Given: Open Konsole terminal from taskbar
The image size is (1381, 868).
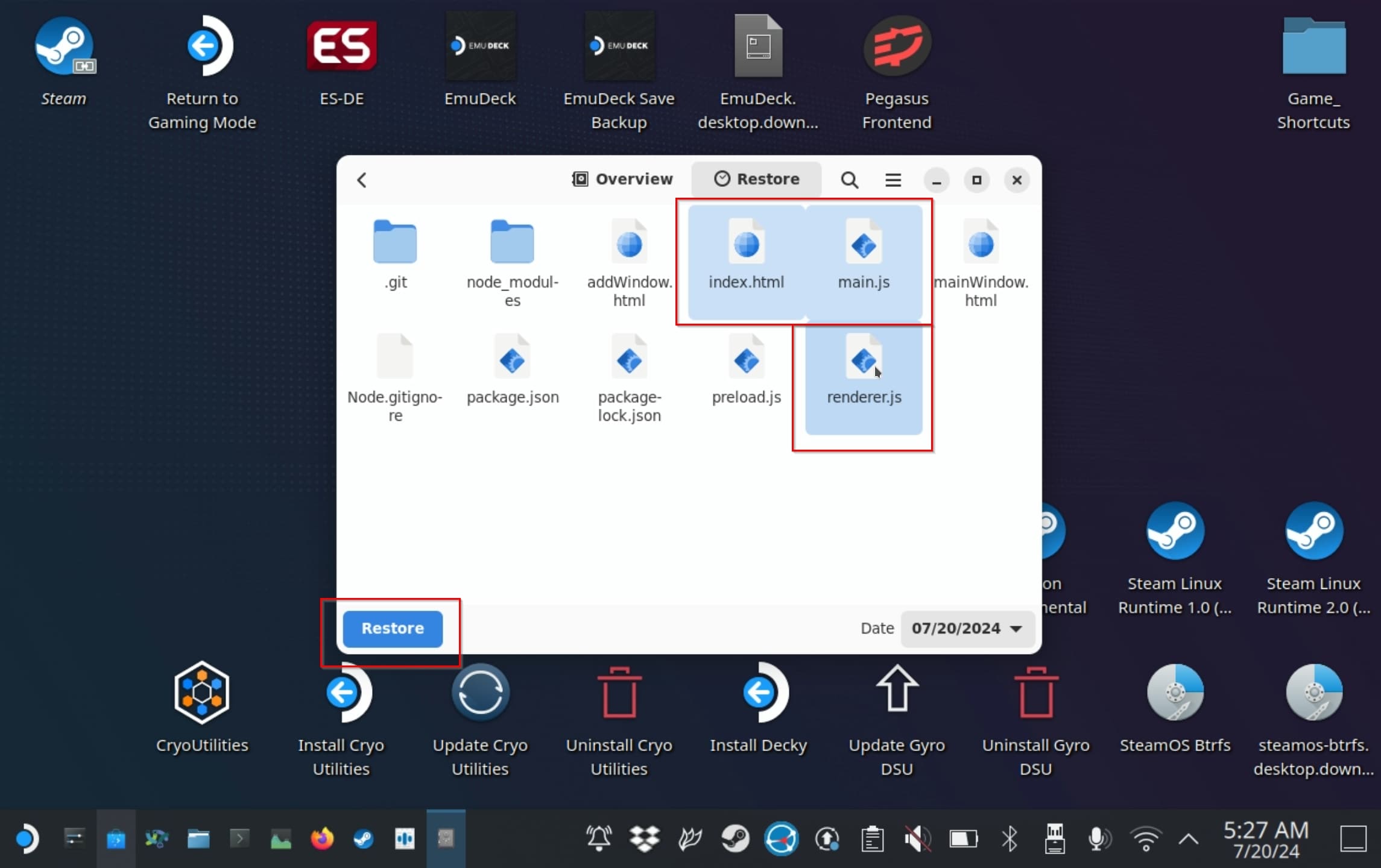Looking at the screenshot, I should pyautogui.click(x=239, y=838).
